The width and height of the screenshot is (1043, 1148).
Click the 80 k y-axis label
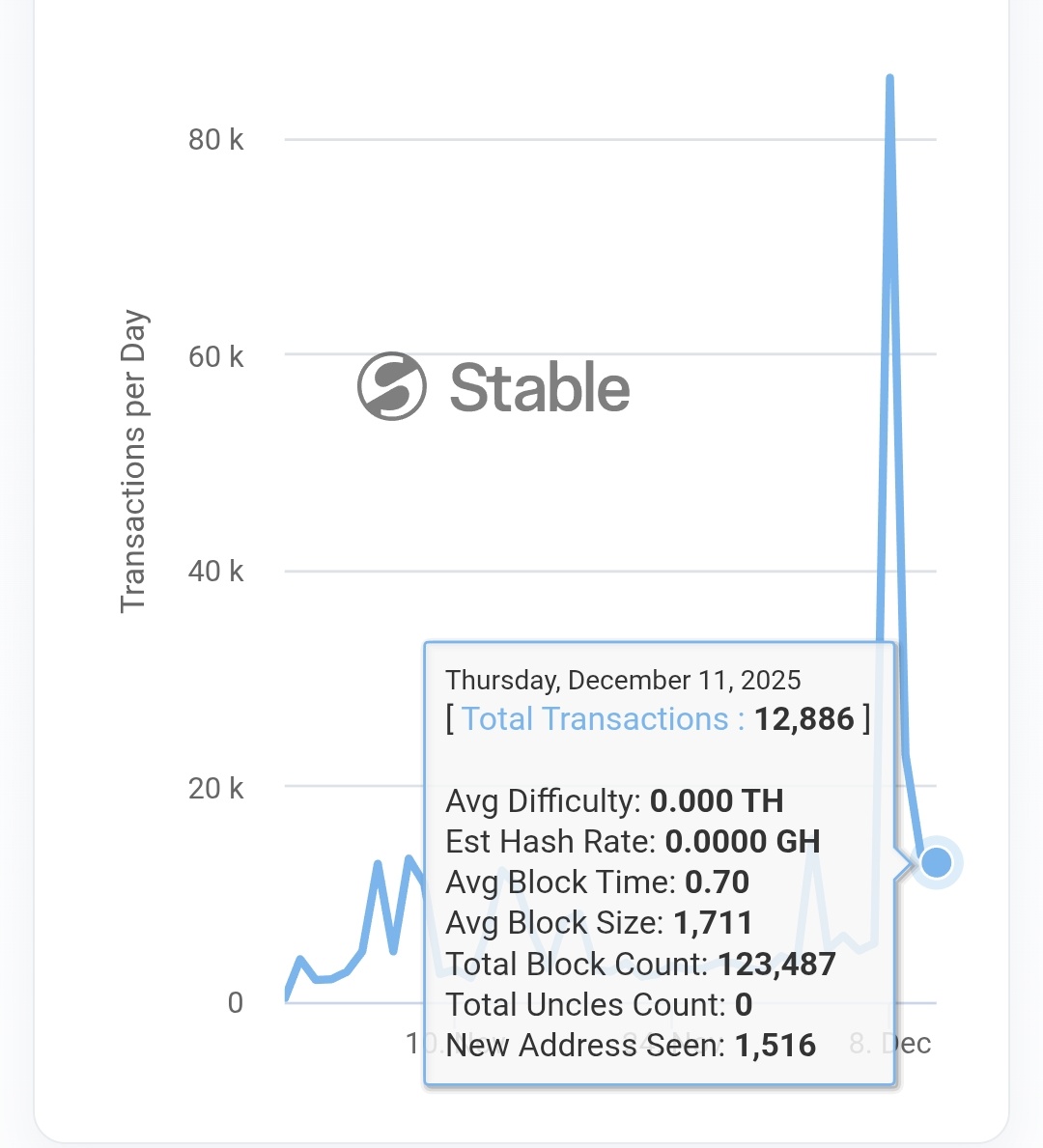(x=215, y=140)
